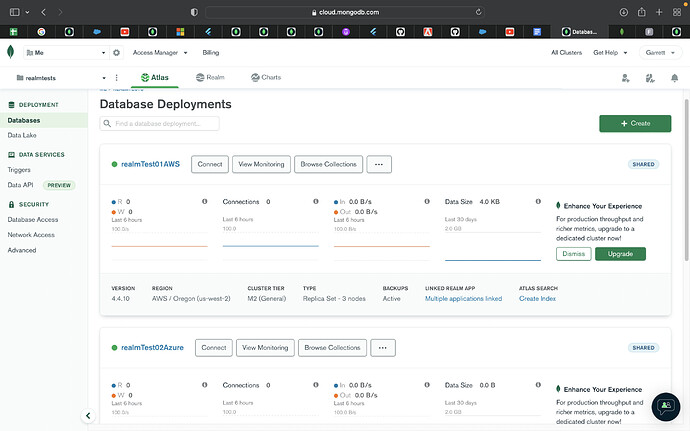Collapse the left sidebar with arrow icon
Screen dimensions: 690x431
click(x=88, y=415)
